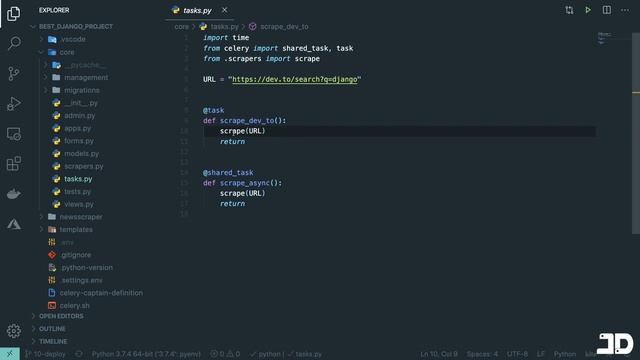Place cursor on the @shared_task decorator line
Image resolution: width=640 pixels, height=360 pixels.
(x=228, y=173)
